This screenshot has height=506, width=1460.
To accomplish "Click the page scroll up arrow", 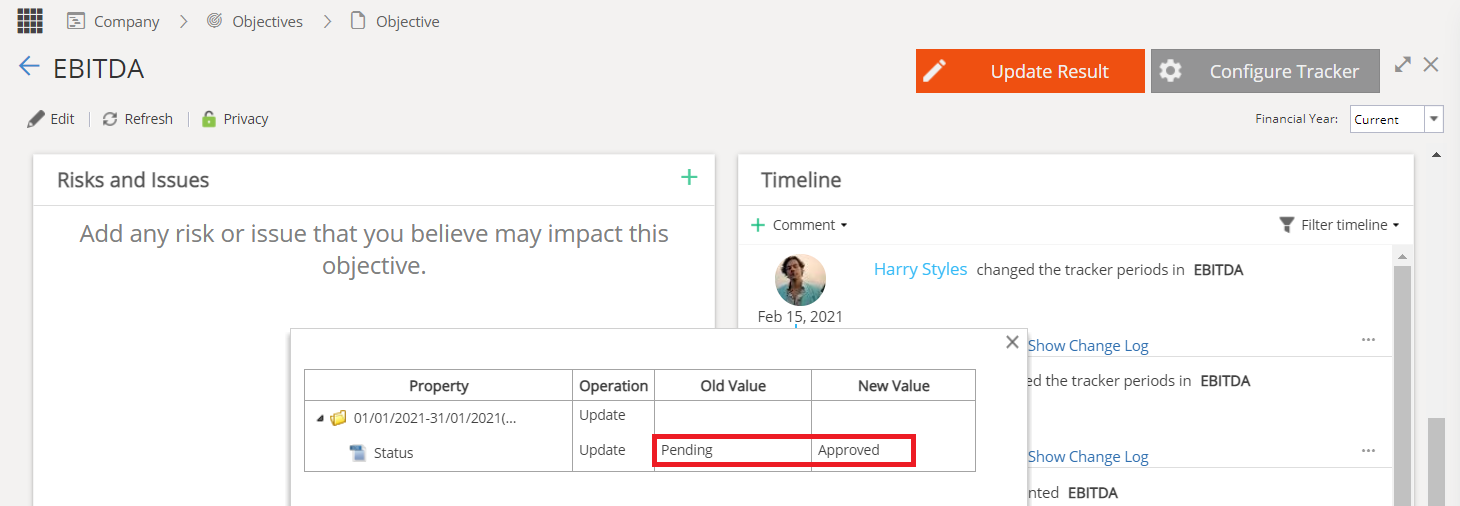I will 1438,155.
